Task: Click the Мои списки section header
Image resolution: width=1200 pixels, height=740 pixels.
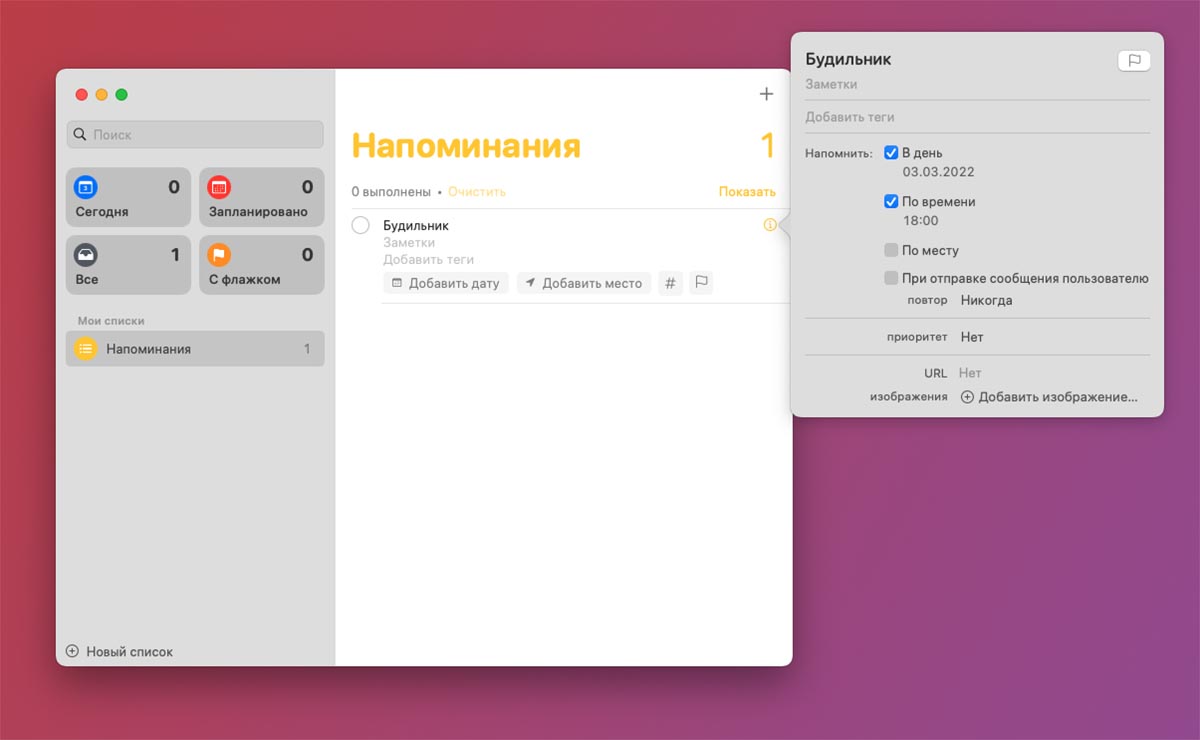Action: [x=111, y=321]
